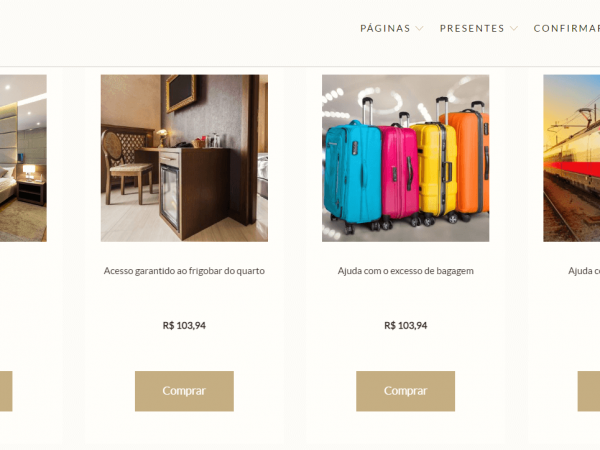
Task: Open the hotel bedroom photo
Action: coord(23,158)
